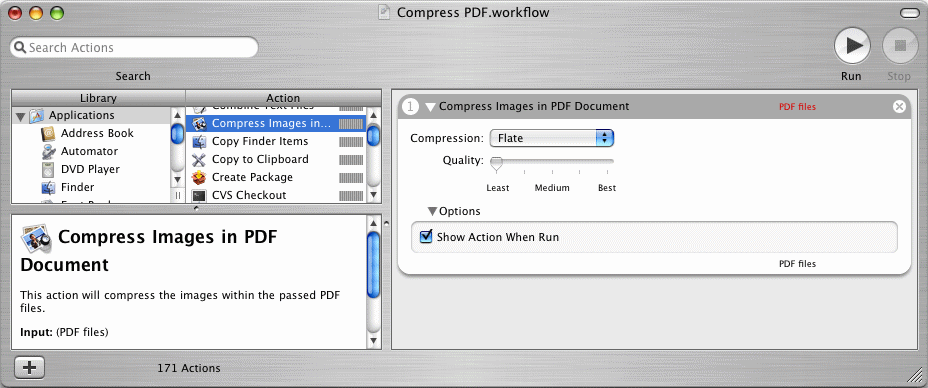Click the Address Book icon in Library

tap(48, 134)
